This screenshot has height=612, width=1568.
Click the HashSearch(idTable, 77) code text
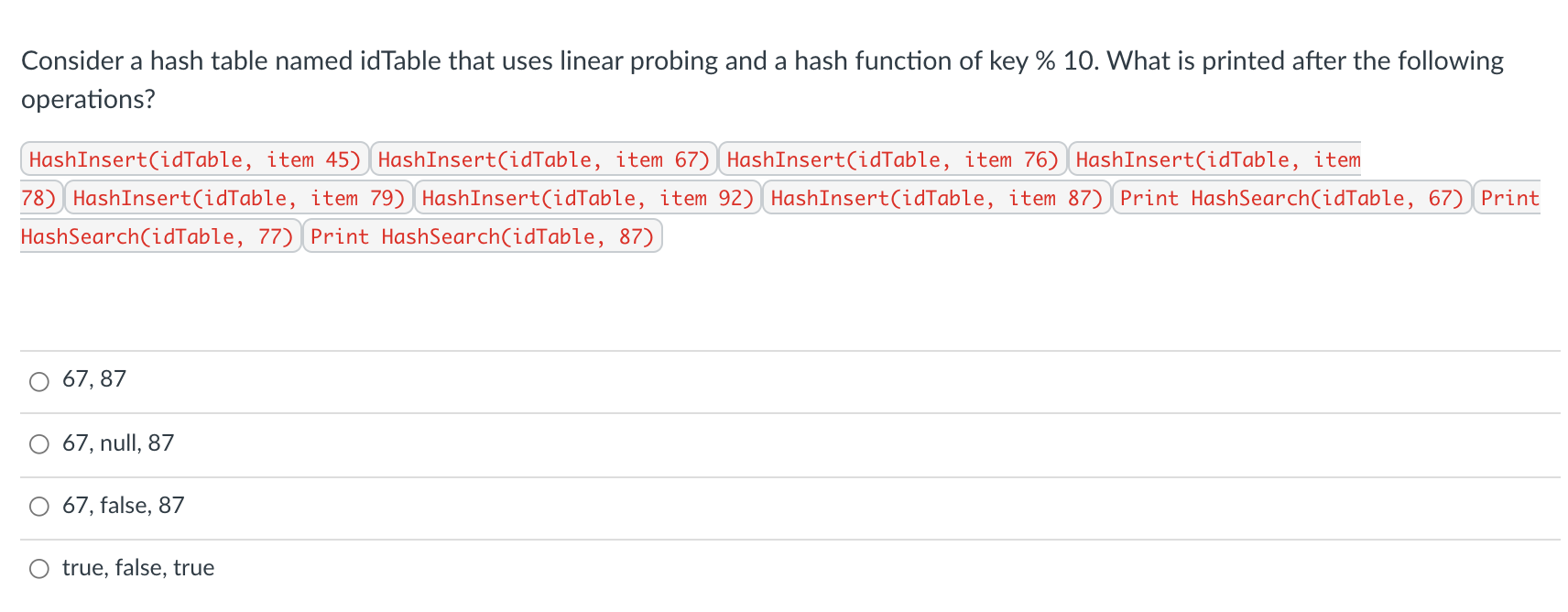click(158, 236)
